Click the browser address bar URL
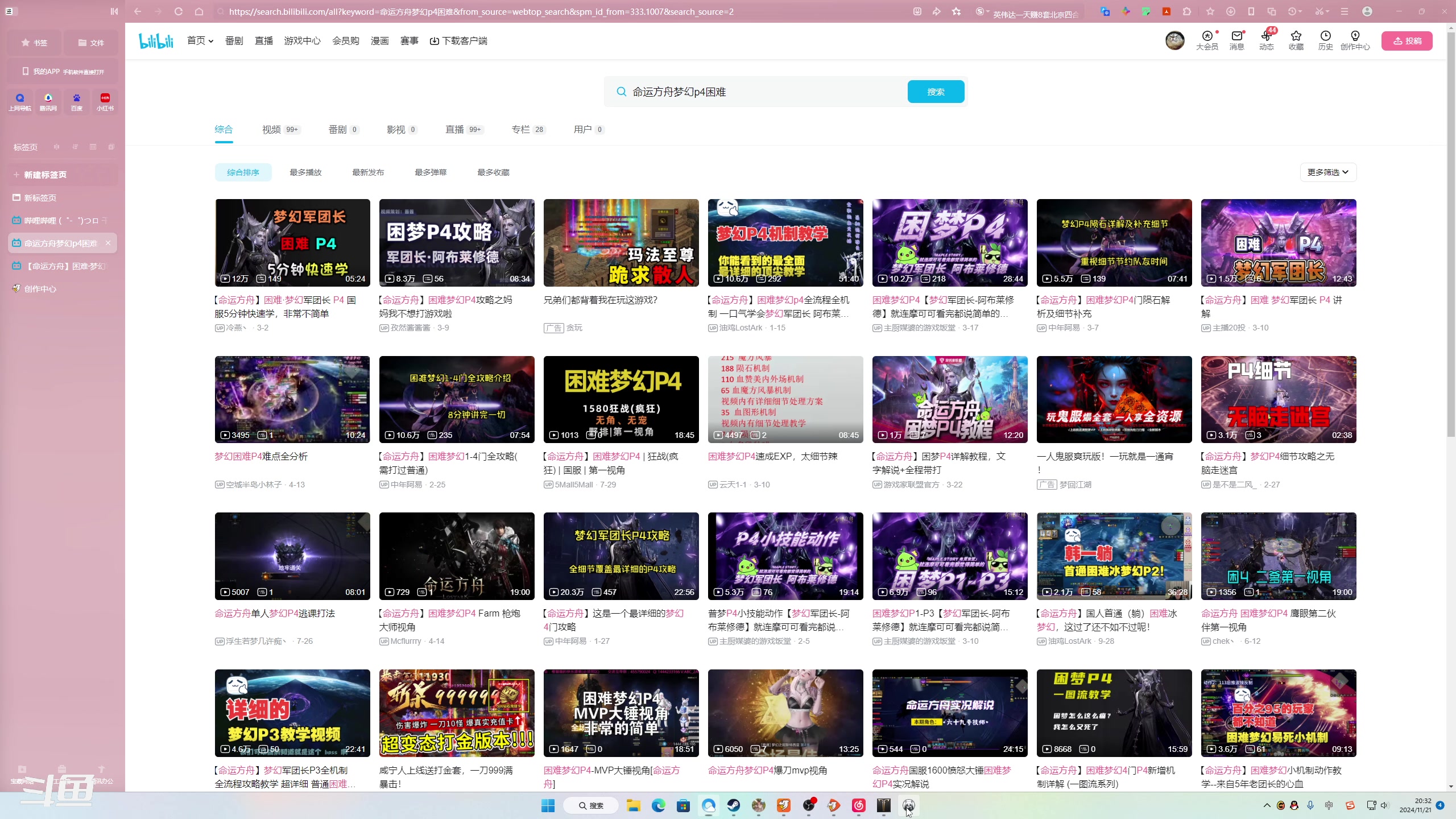The height and width of the screenshot is (819, 1456). pyautogui.click(x=481, y=11)
